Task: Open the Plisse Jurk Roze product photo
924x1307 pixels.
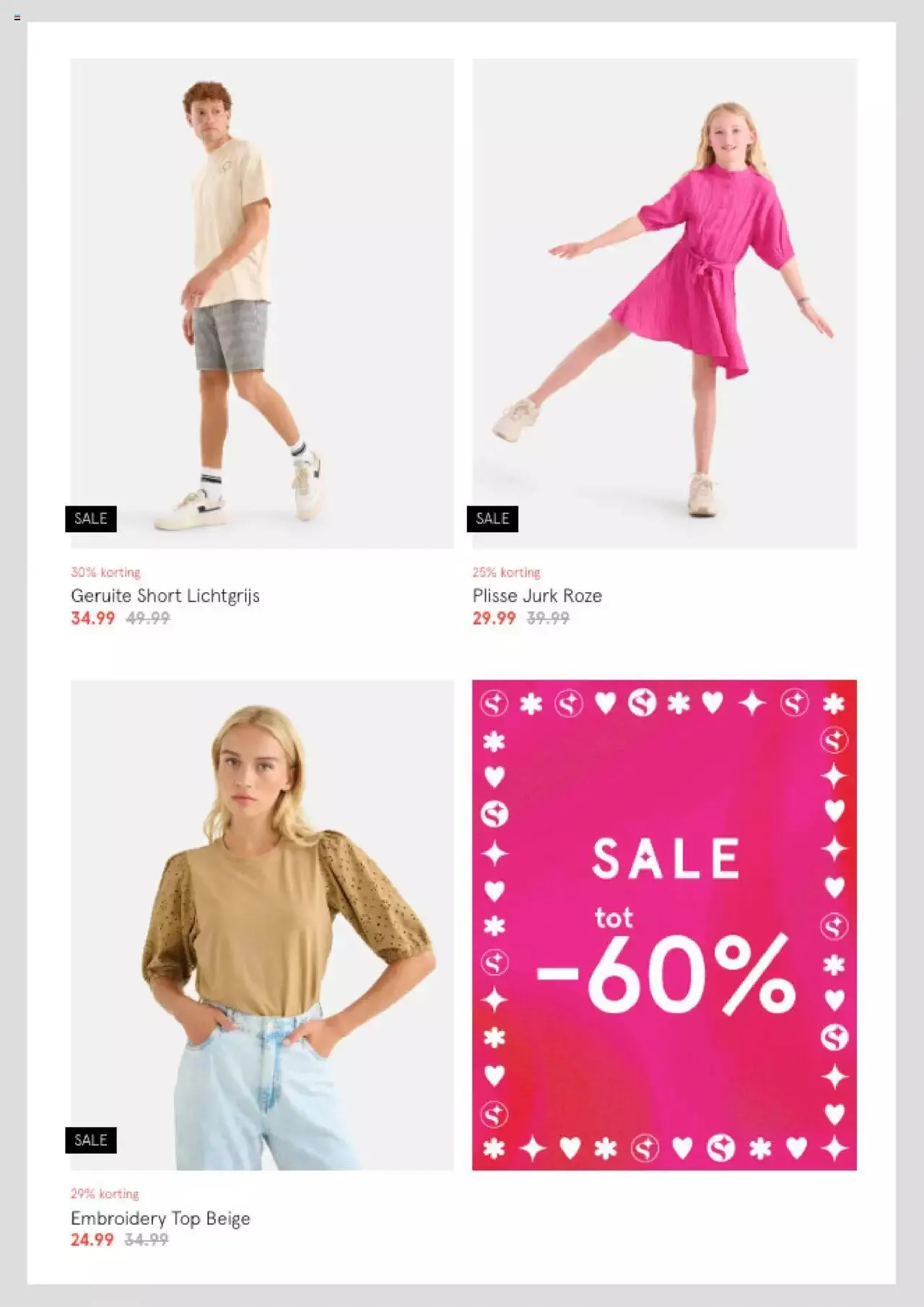Action: click(665, 303)
